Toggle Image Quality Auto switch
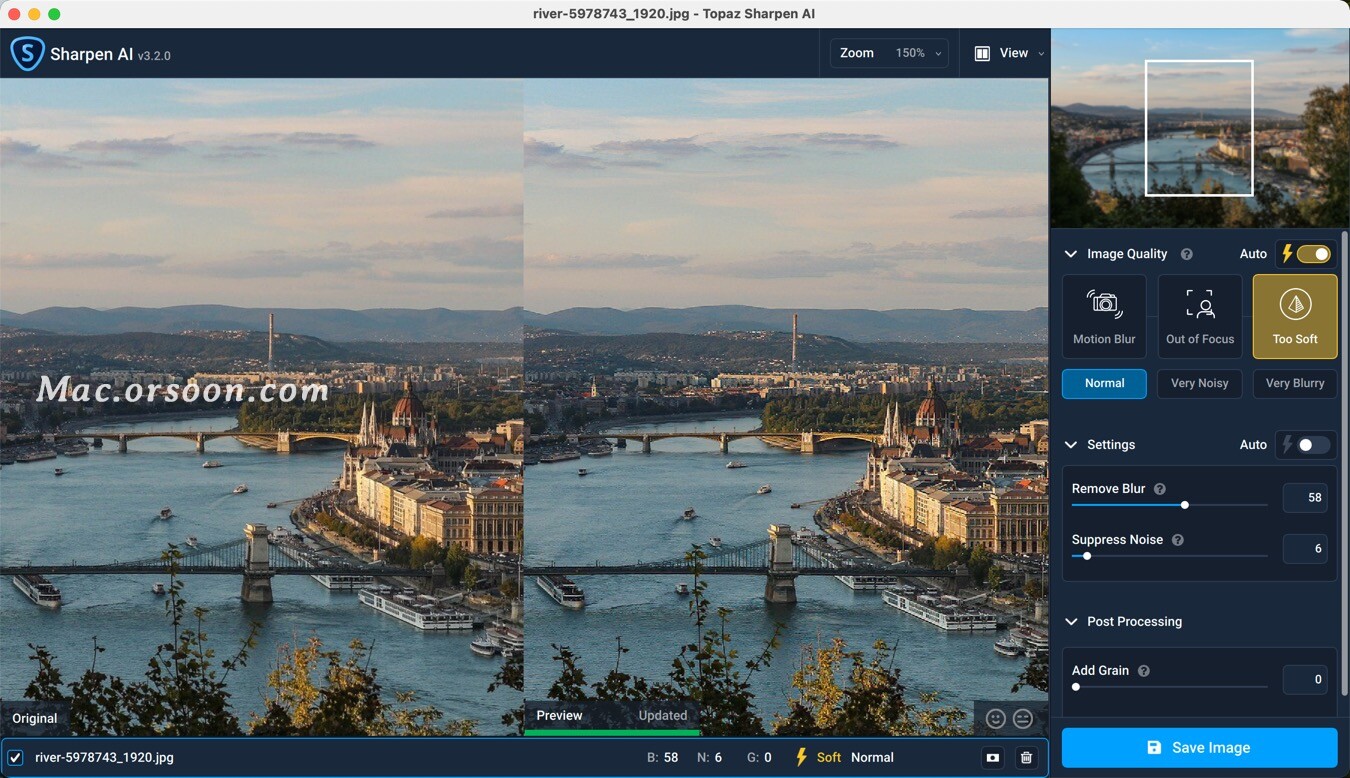 coord(1313,254)
